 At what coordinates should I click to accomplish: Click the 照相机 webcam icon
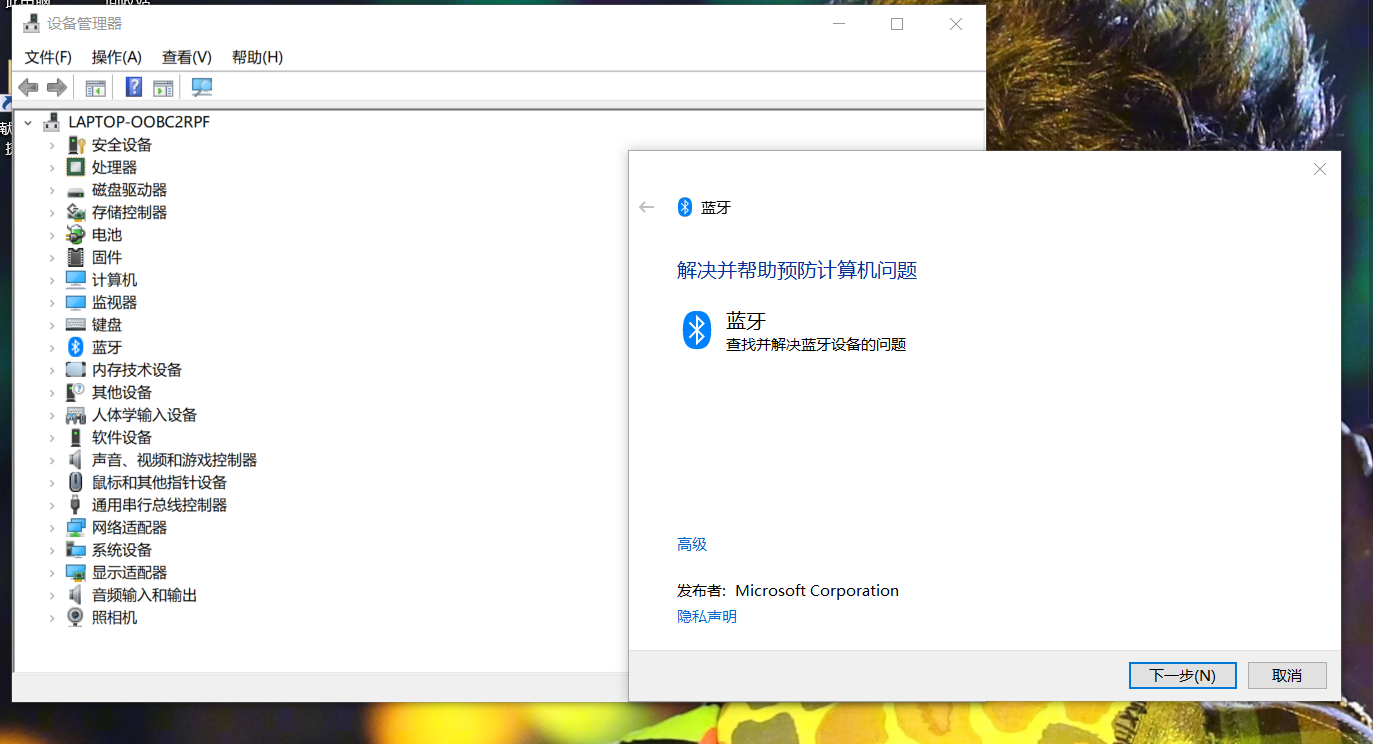coord(76,617)
